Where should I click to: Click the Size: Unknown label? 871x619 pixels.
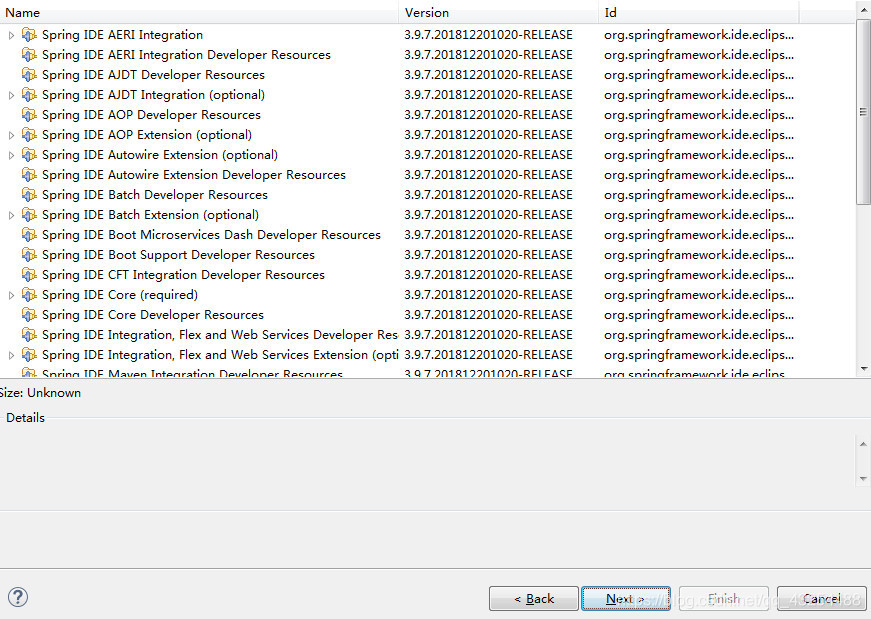(41, 393)
